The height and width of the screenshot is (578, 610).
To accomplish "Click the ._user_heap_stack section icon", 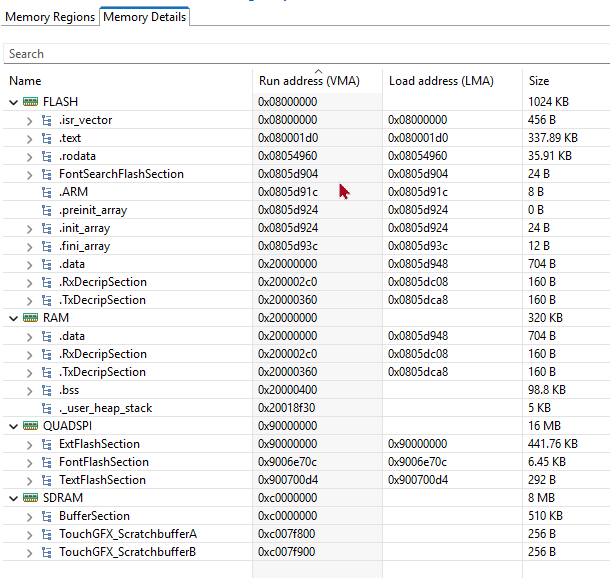I will click(47, 408).
